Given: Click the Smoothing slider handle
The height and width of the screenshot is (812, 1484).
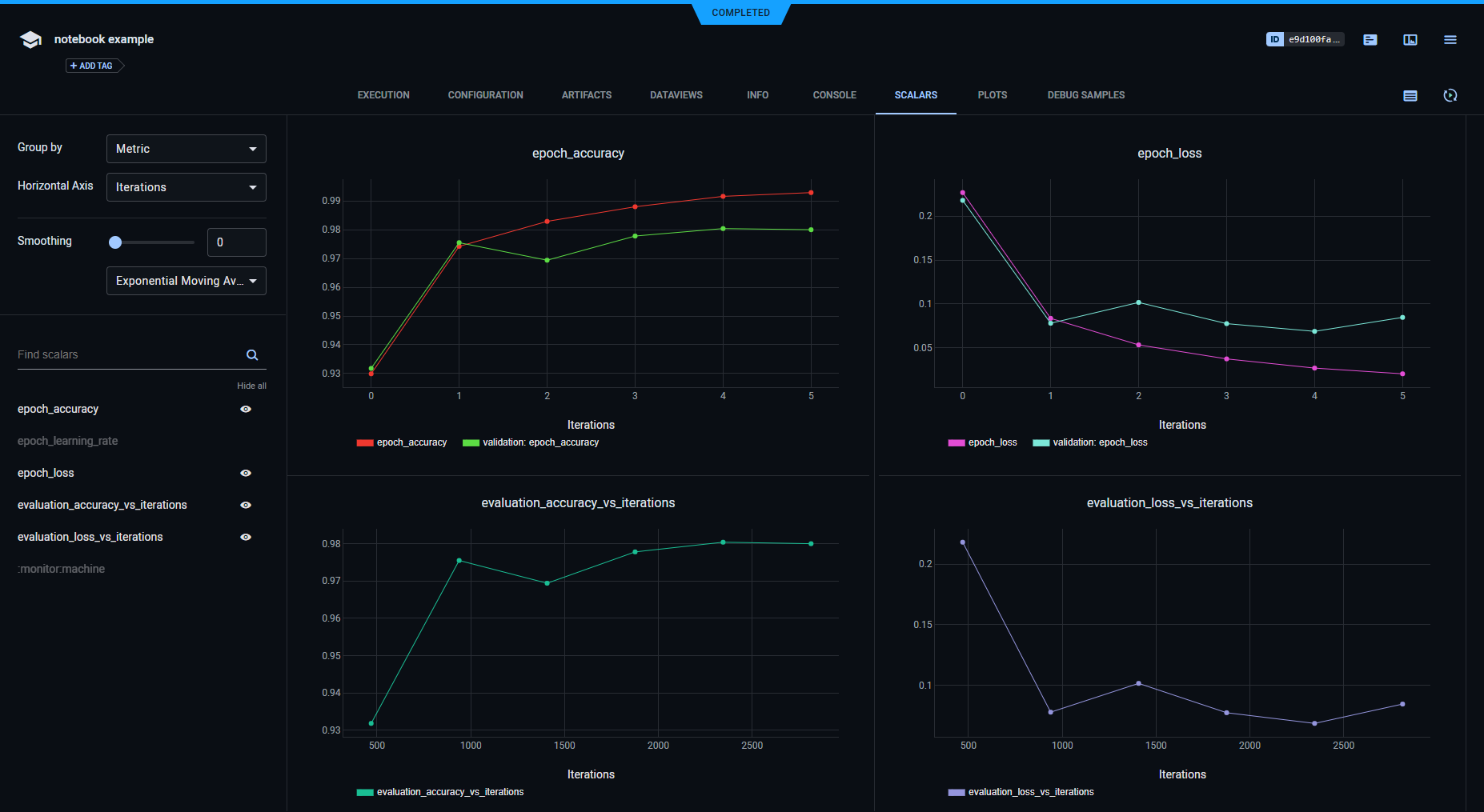Looking at the screenshot, I should point(115,242).
